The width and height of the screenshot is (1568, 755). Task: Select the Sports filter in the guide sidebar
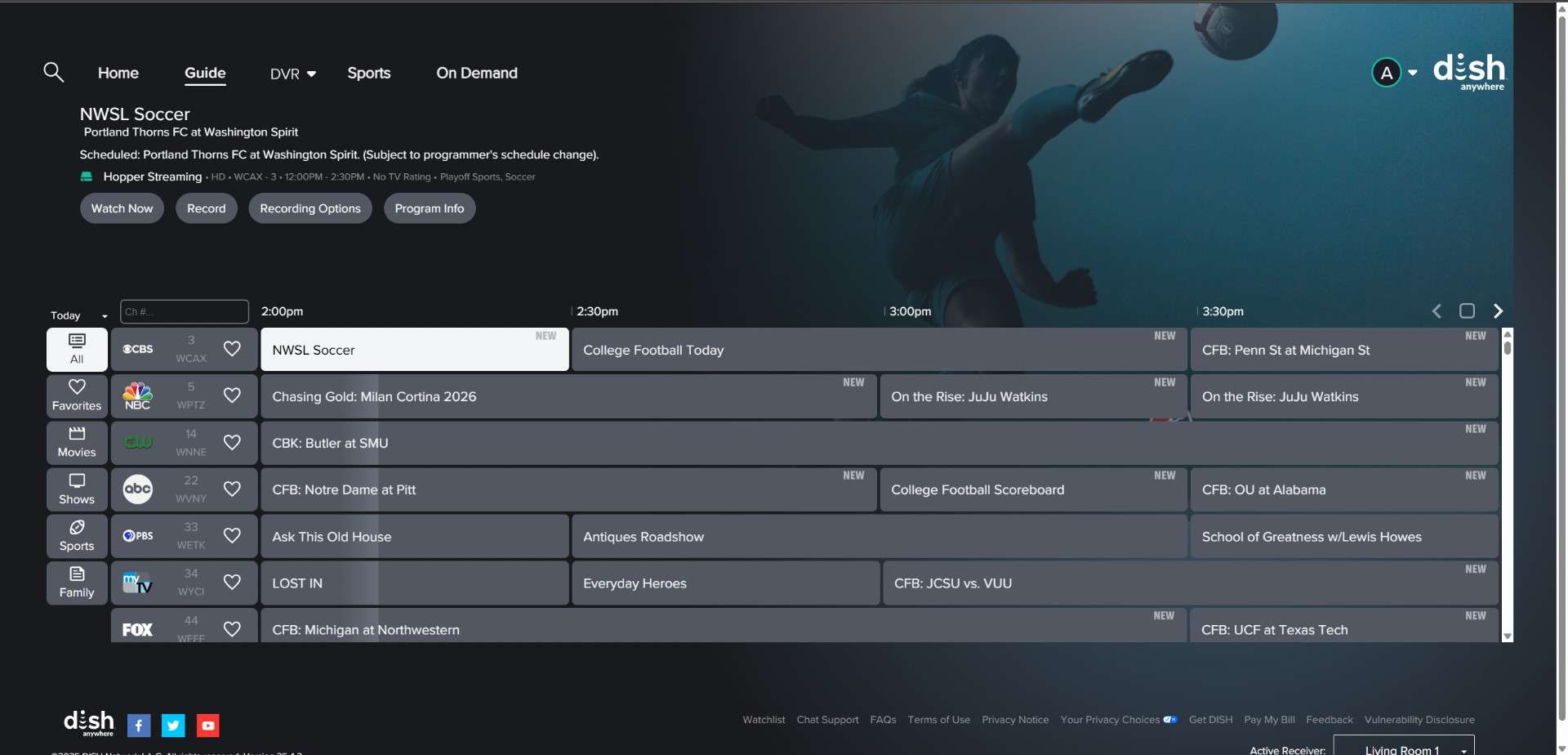coord(76,536)
